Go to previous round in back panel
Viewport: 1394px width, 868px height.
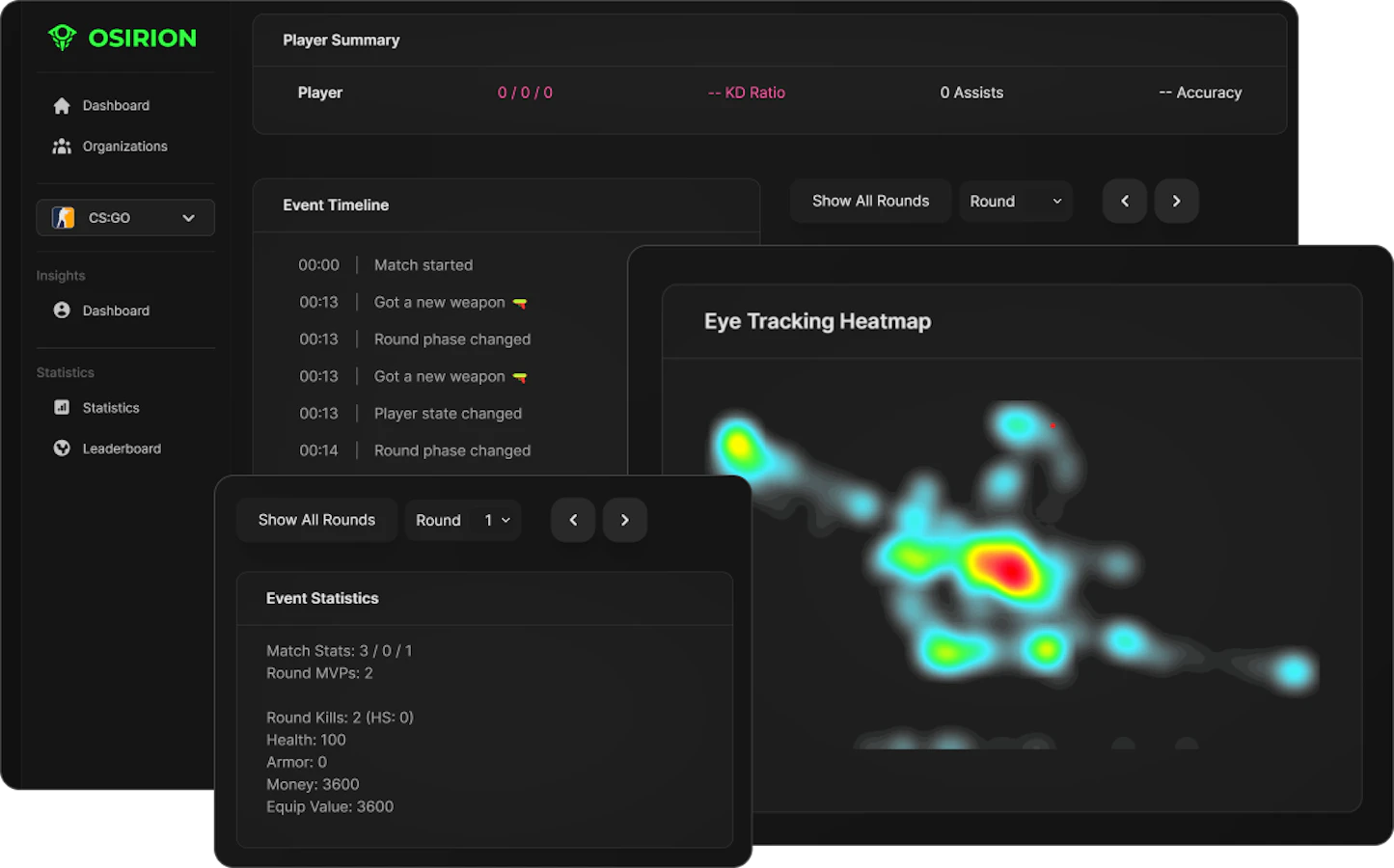1125,201
